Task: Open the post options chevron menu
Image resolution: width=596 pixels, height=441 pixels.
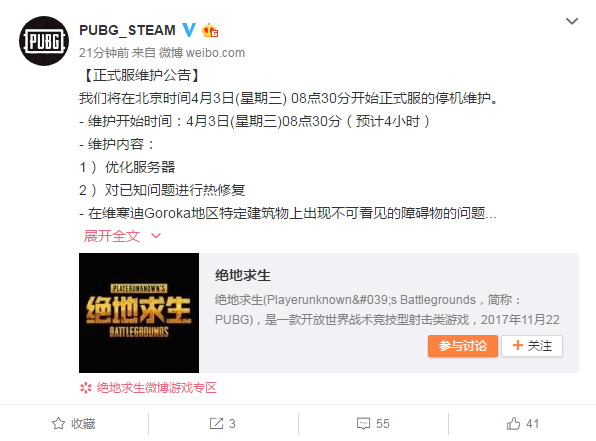Action: [x=572, y=21]
